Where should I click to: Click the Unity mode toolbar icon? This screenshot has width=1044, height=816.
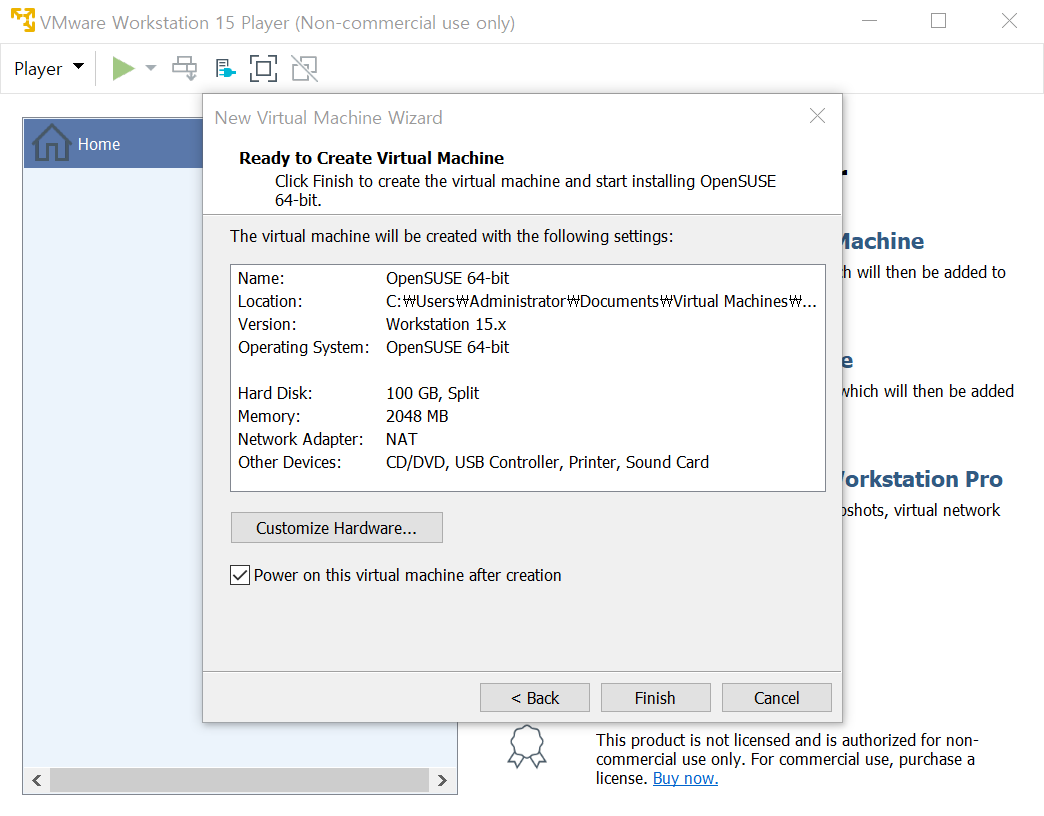[x=304, y=68]
